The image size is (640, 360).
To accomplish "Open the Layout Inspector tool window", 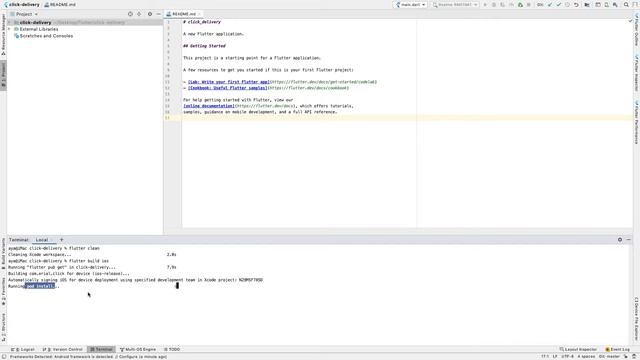I will click(x=578, y=349).
